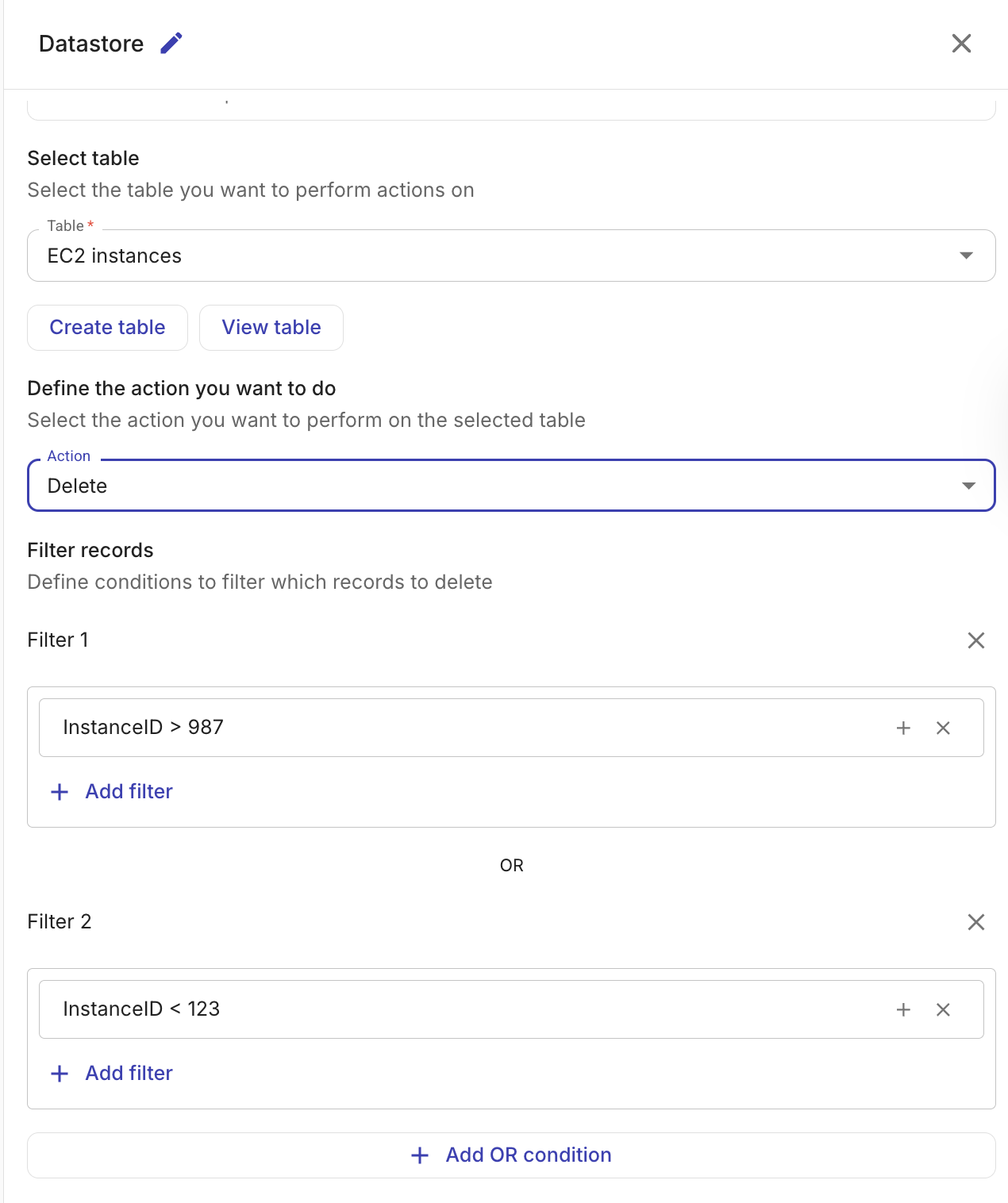
Task: Click plus icon on InstanceID > 987 row
Action: pyautogui.click(x=903, y=728)
